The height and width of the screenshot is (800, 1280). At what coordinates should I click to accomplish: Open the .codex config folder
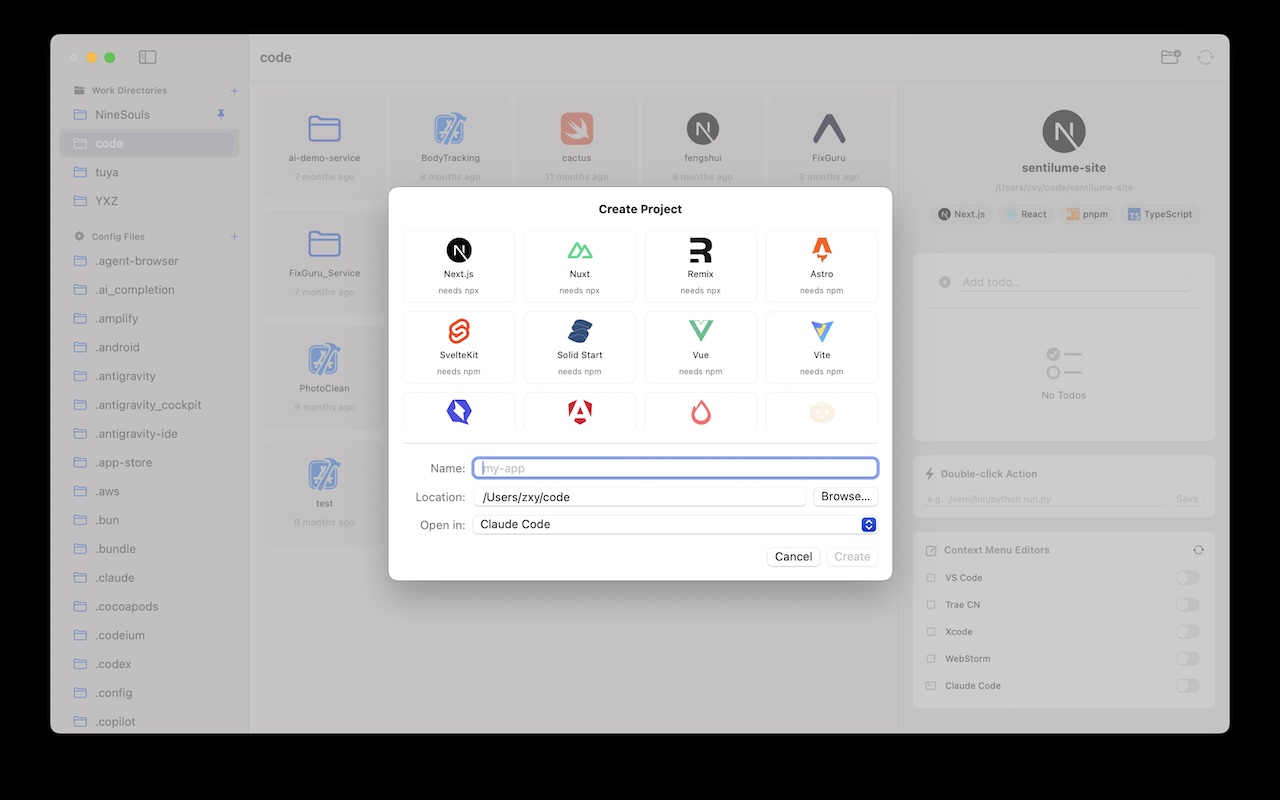pyautogui.click(x=150, y=665)
